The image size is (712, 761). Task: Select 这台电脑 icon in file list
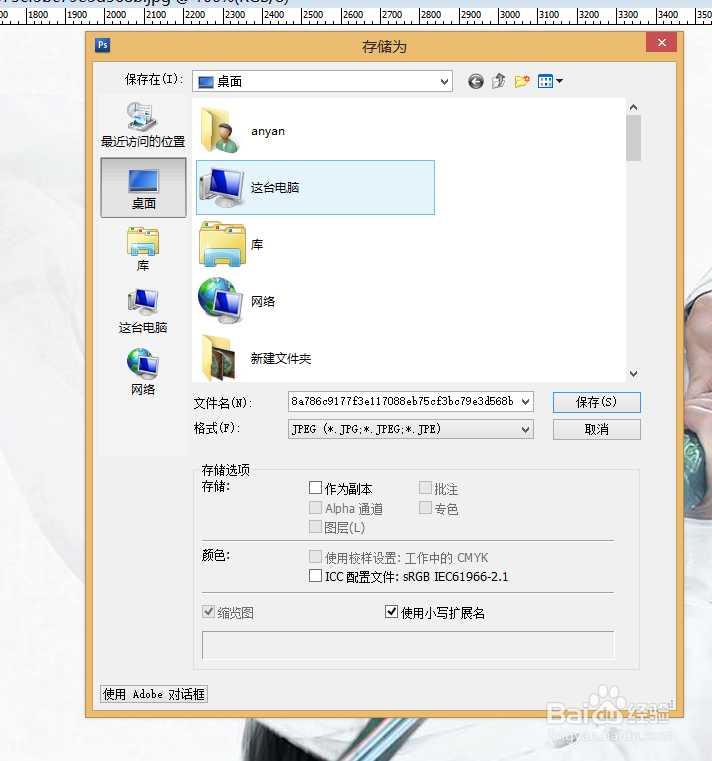tap(221, 187)
